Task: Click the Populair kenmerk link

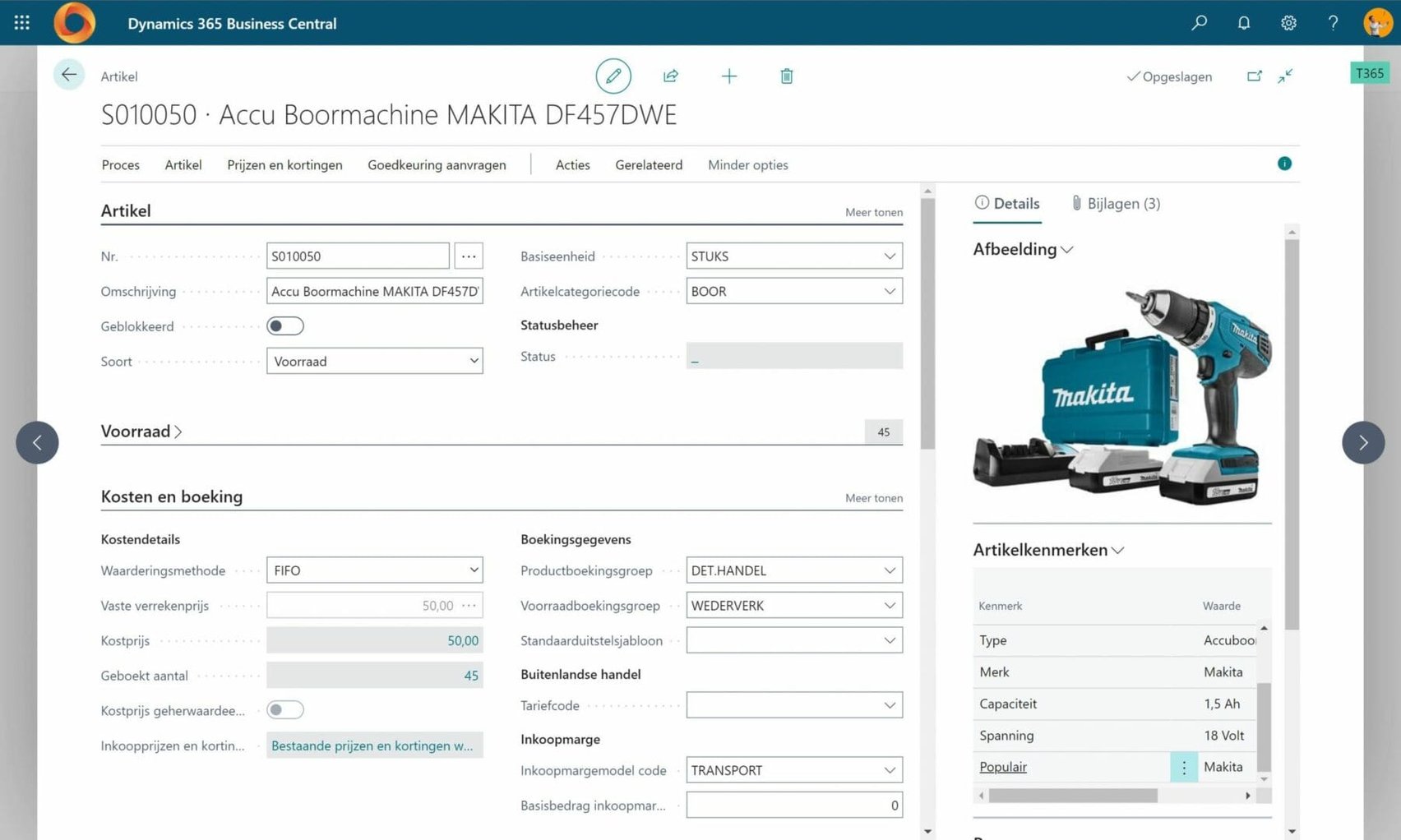Action: pos(1003,767)
